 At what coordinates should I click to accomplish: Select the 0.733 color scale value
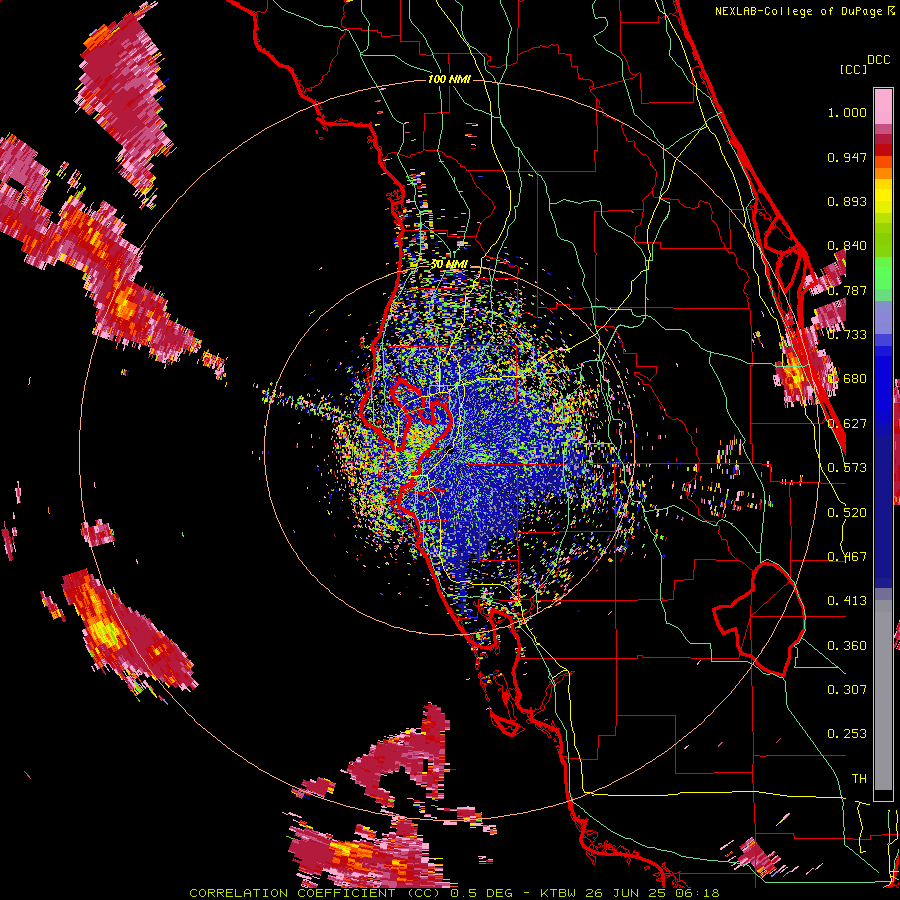click(847, 335)
